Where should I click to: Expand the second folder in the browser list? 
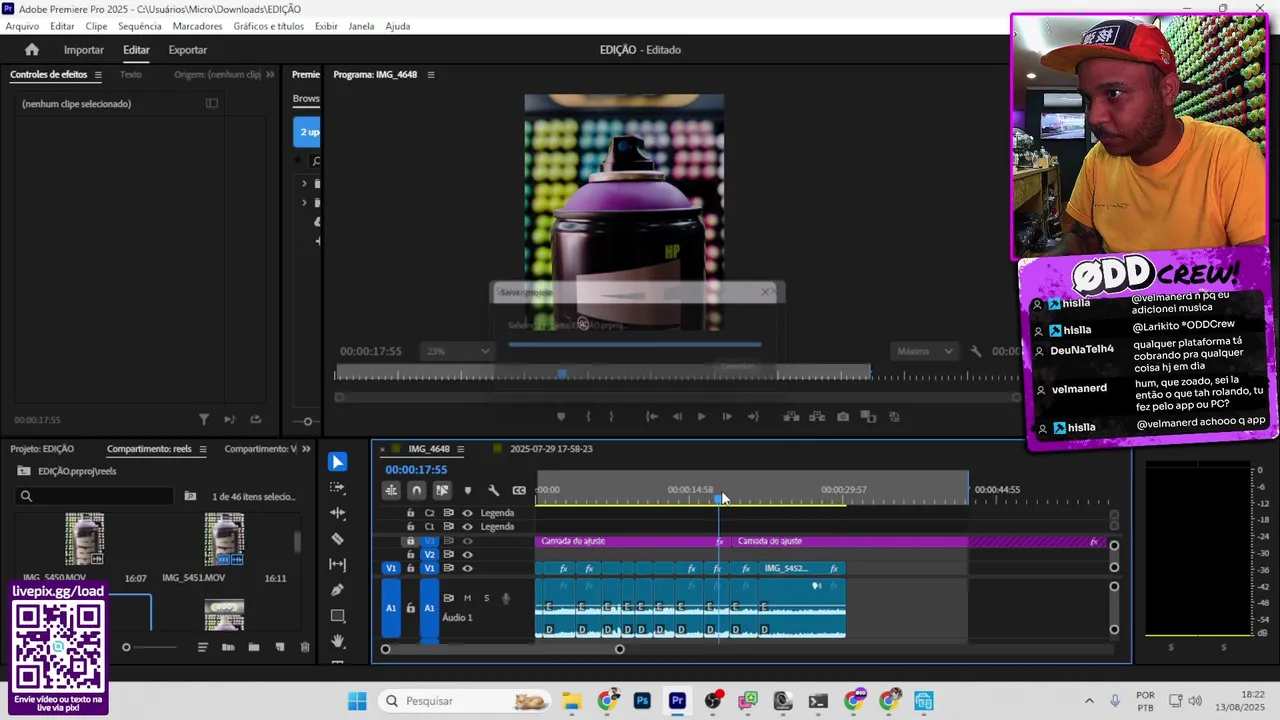coord(304,203)
